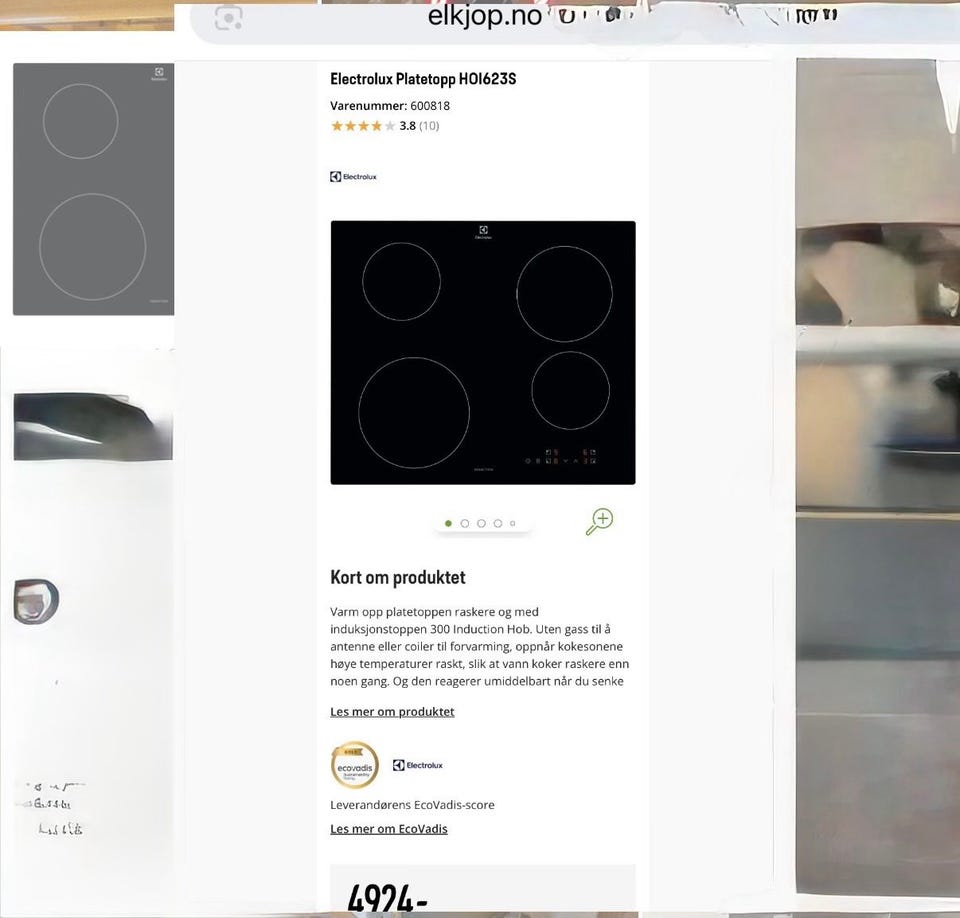Select the fourth carousel dot

tap(498, 524)
